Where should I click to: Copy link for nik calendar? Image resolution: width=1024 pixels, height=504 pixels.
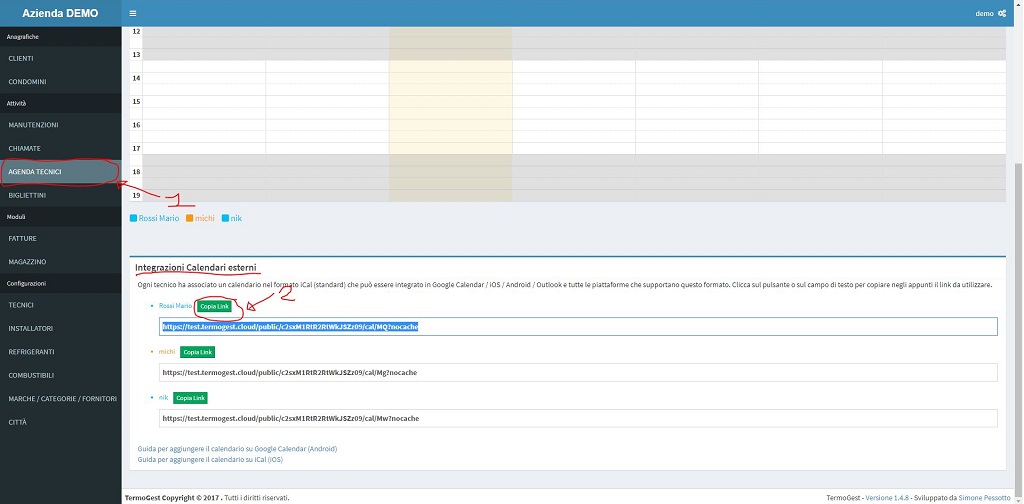click(x=190, y=398)
